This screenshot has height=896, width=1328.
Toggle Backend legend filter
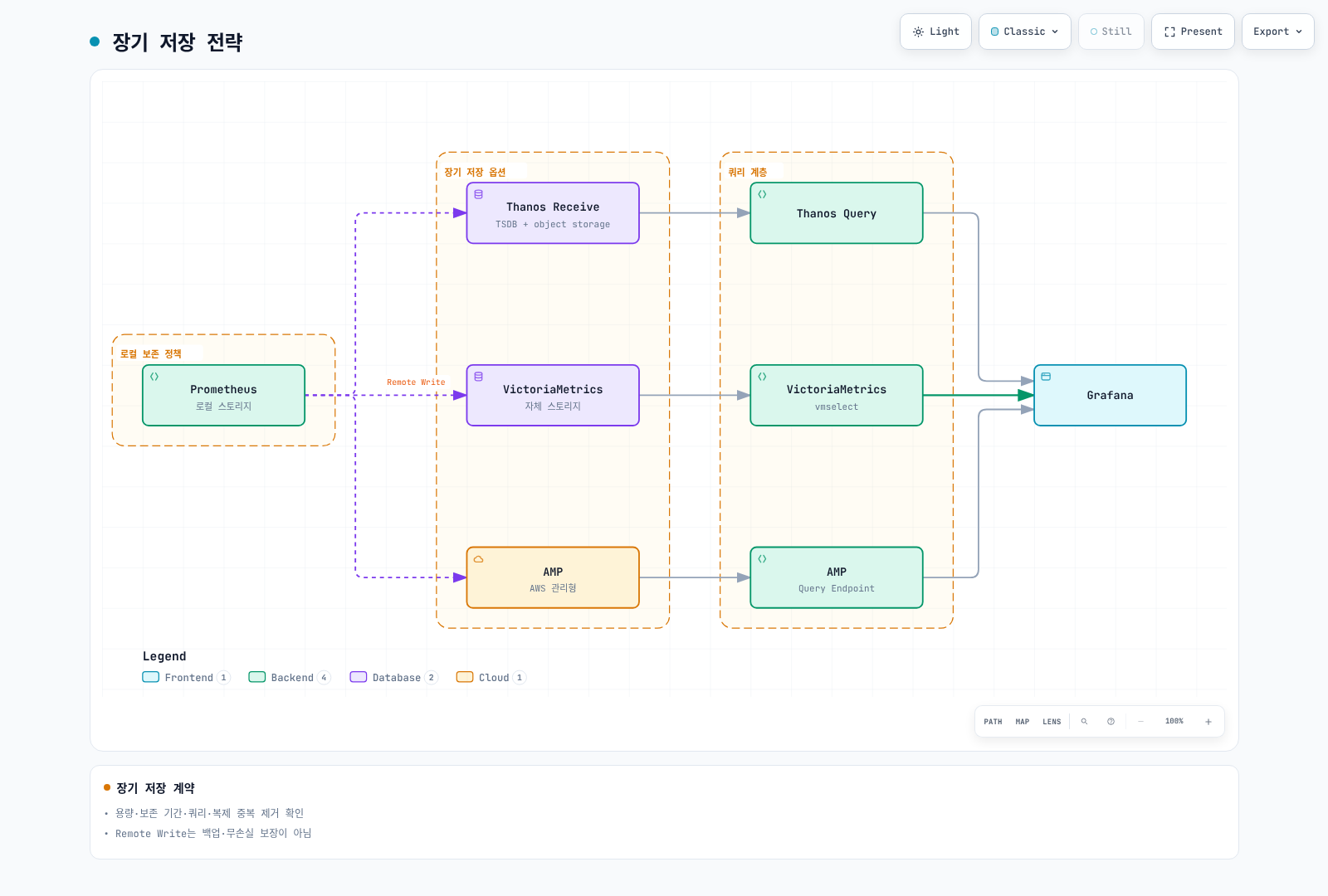click(290, 678)
